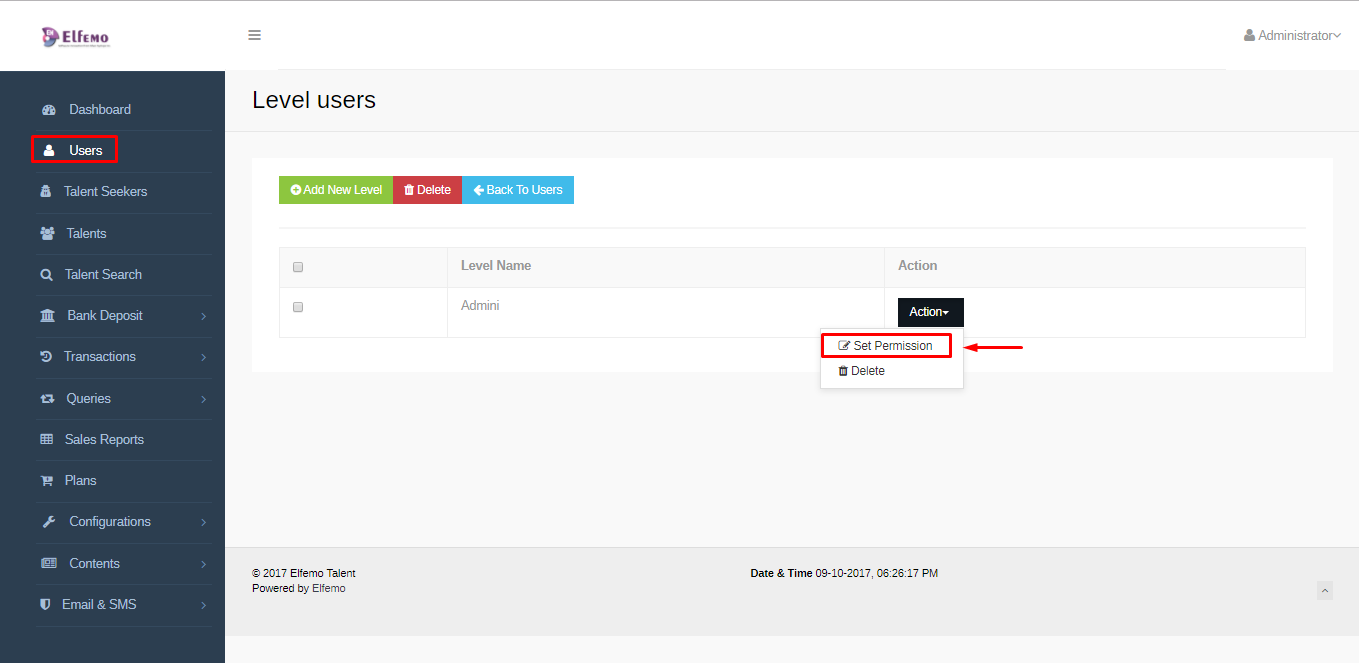Click the trash icon on red Delete button
The image size is (1359, 663).
pos(409,190)
